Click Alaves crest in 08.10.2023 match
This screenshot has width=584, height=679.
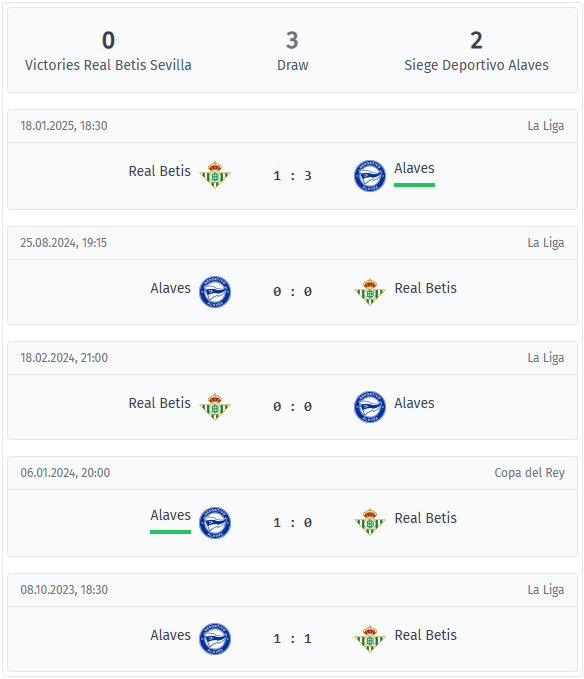(215, 639)
